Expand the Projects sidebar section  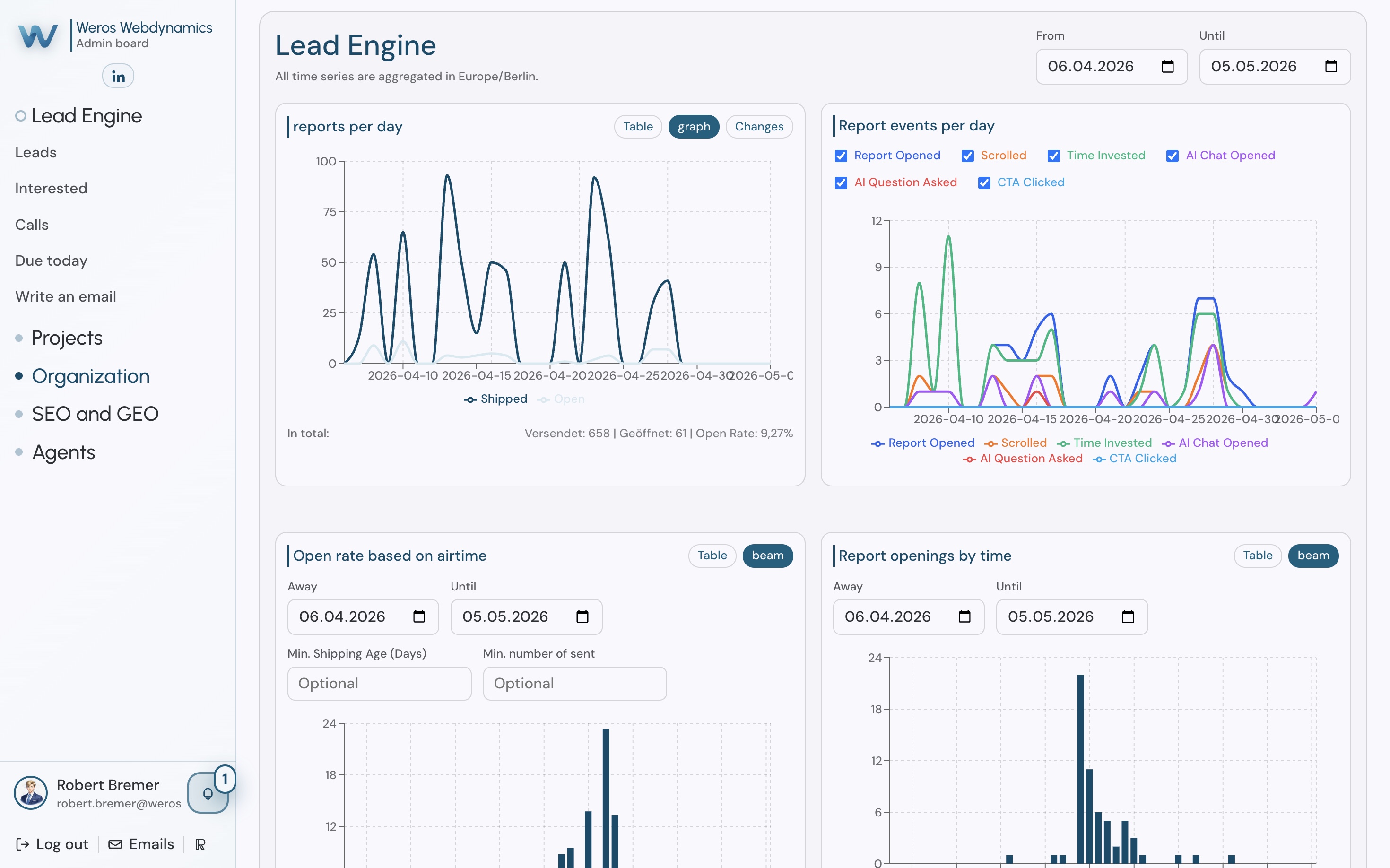pyautogui.click(x=67, y=338)
